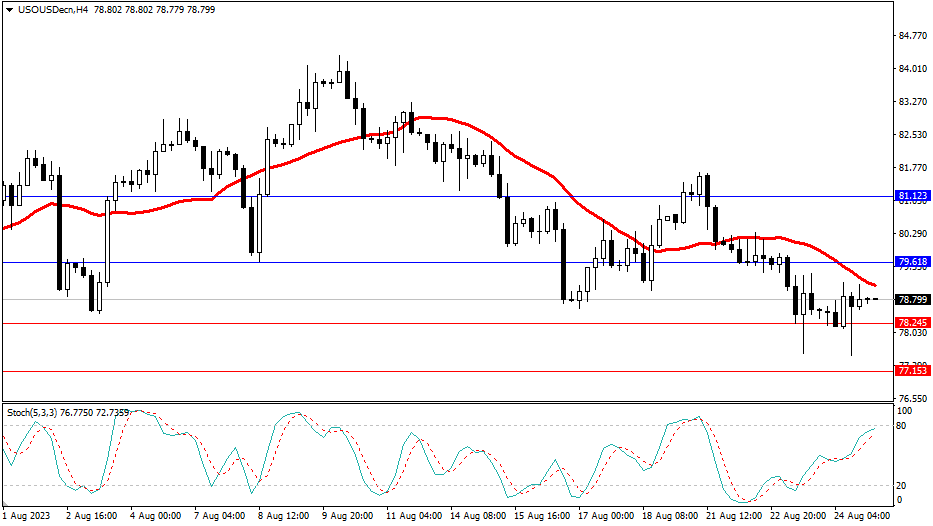Click the stochastic 80 level label

tap(903, 426)
